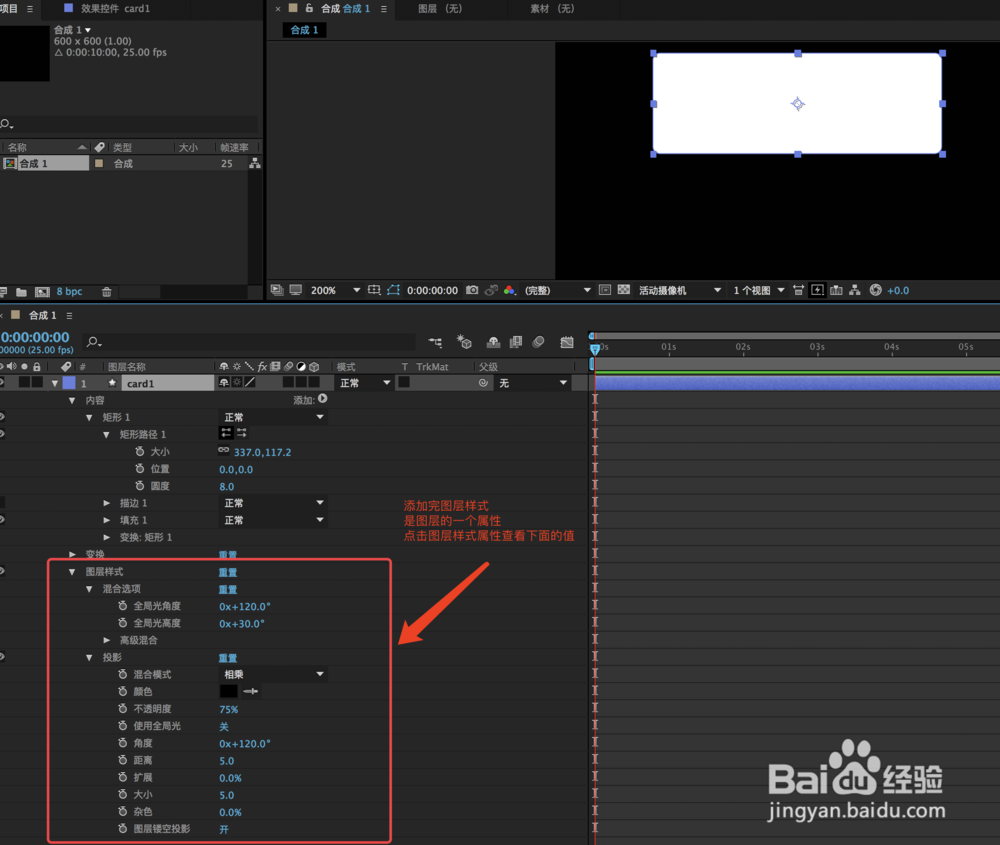Collapse the 图层样式 group

pyautogui.click(x=71, y=572)
